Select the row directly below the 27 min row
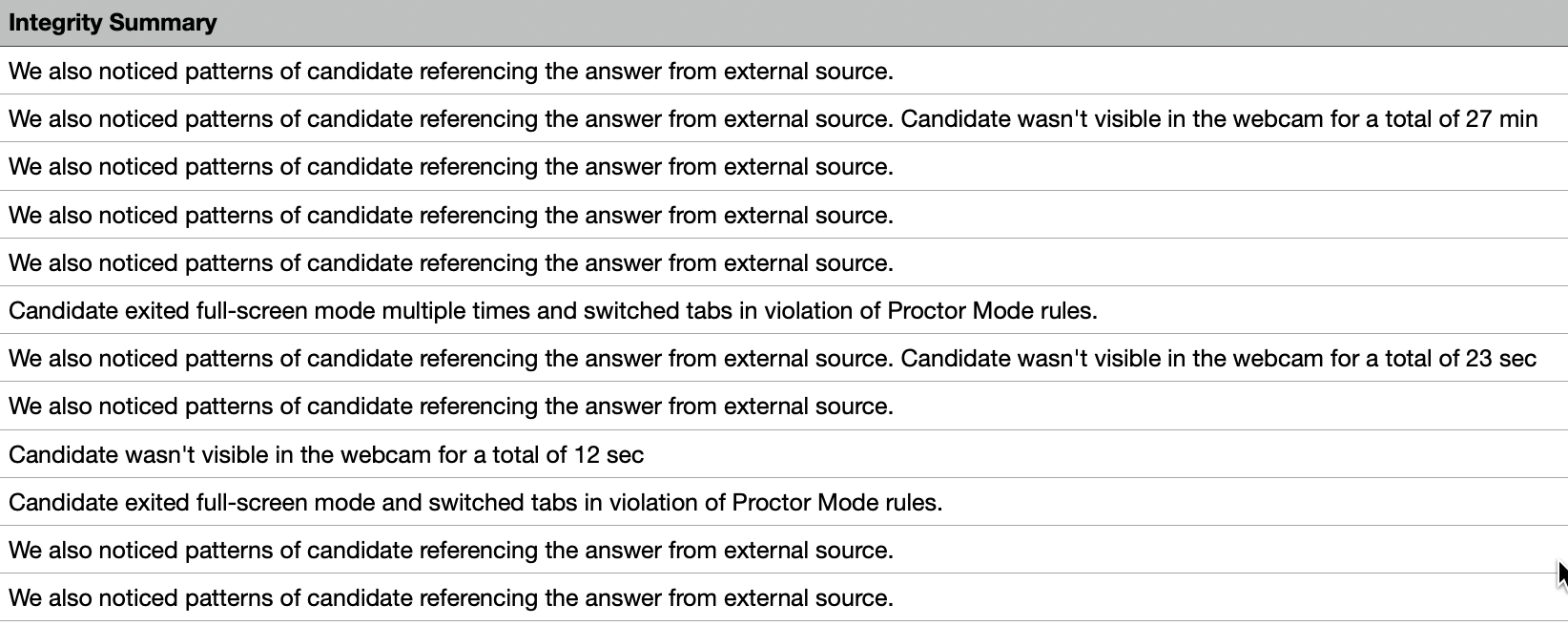 pyautogui.click(x=451, y=167)
